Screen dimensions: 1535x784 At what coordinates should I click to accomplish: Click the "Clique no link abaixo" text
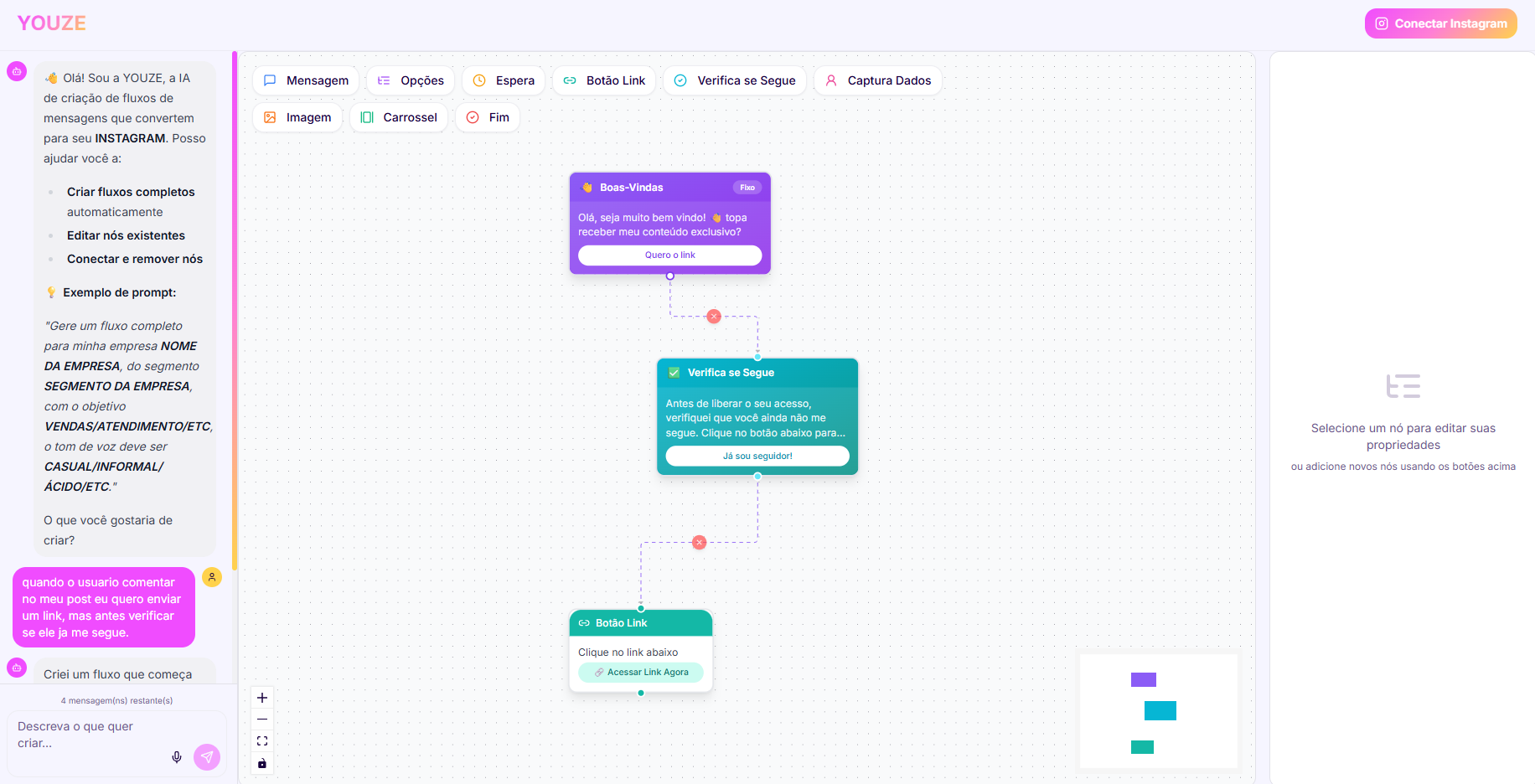628,652
